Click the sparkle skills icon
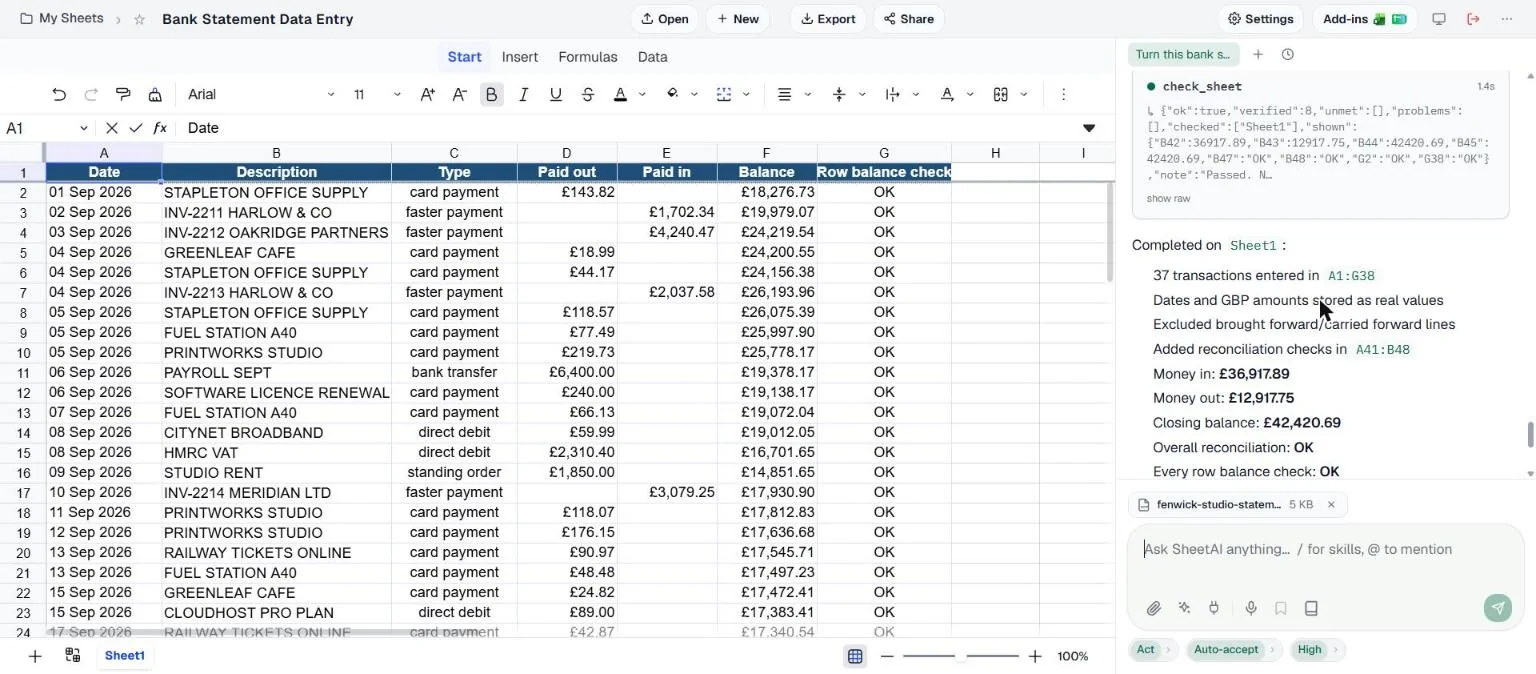This screenshot has height=674, width=1536. pyautogui.click(x=1184, y=608)
